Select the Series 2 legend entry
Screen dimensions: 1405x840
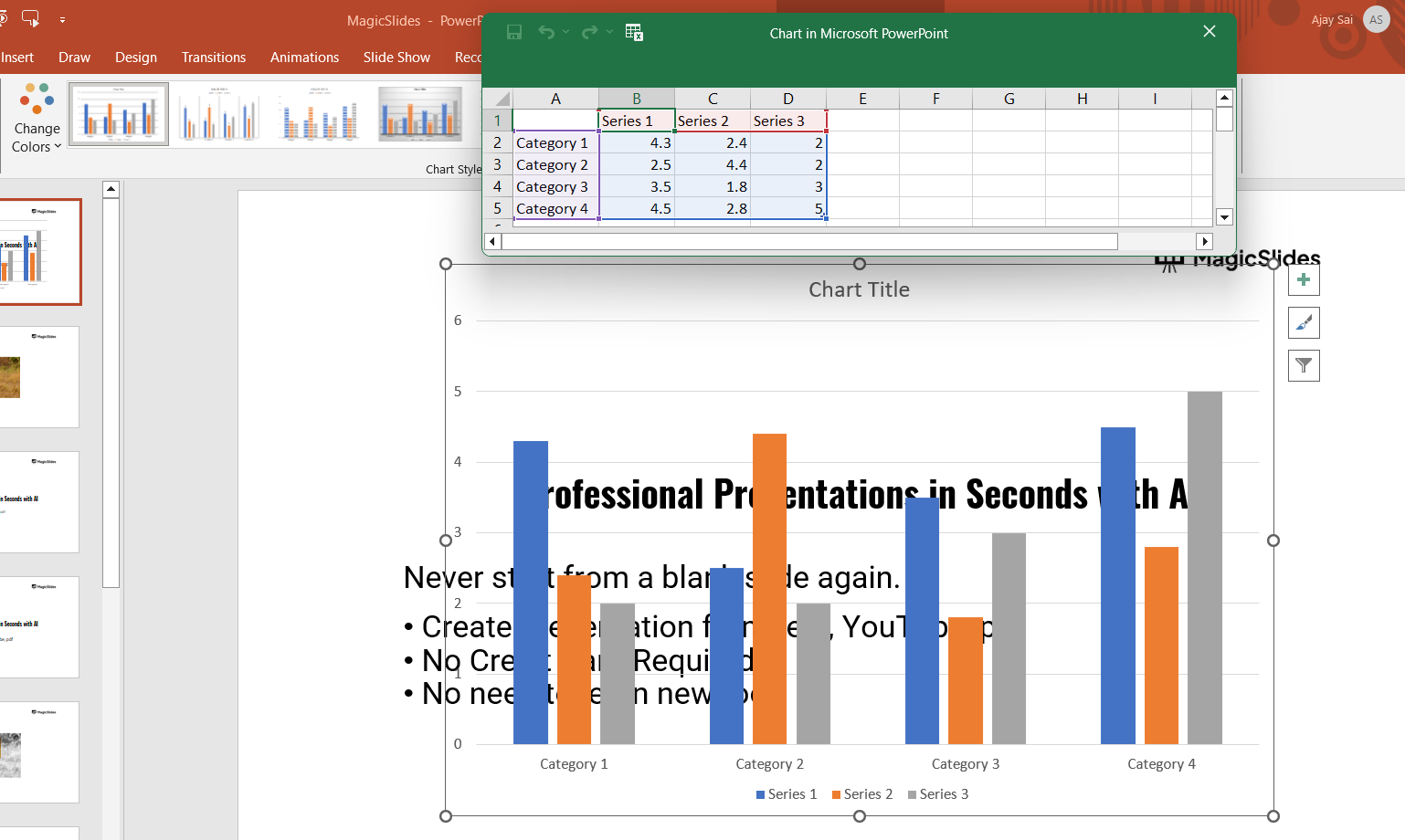(862, 794)
